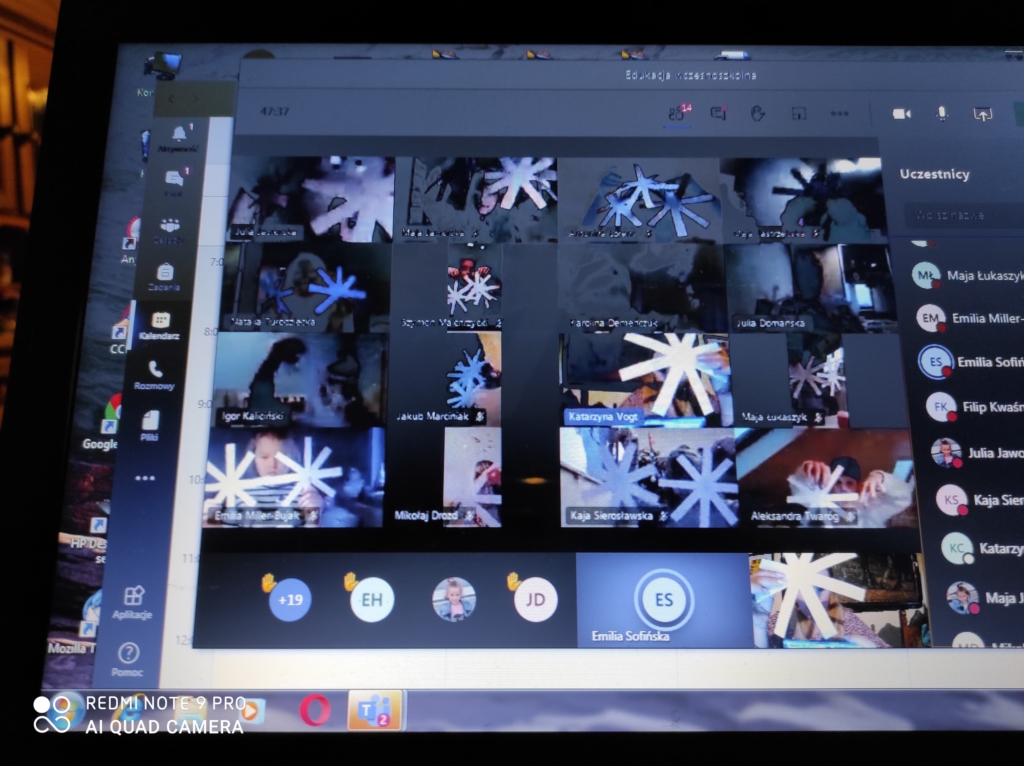Select Julia Jawo… in participants list

click(x=978, y=453)
